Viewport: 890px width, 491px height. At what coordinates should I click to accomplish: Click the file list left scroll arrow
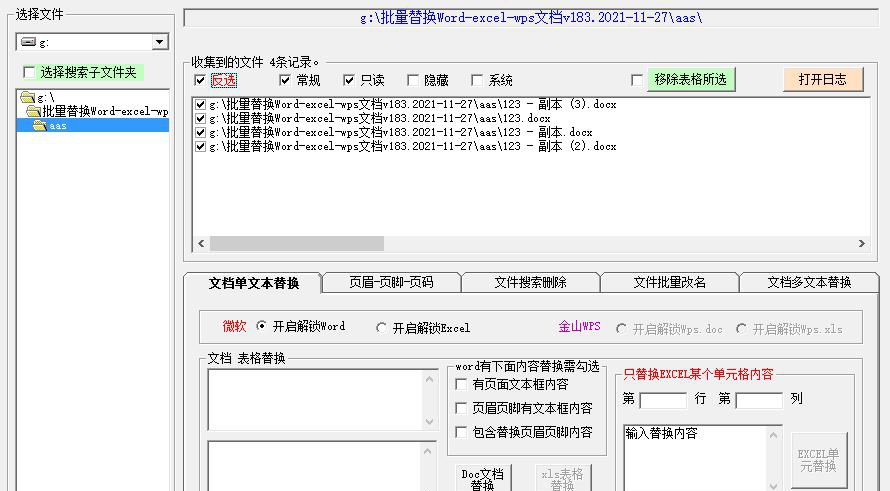click(x=201, y=244)
